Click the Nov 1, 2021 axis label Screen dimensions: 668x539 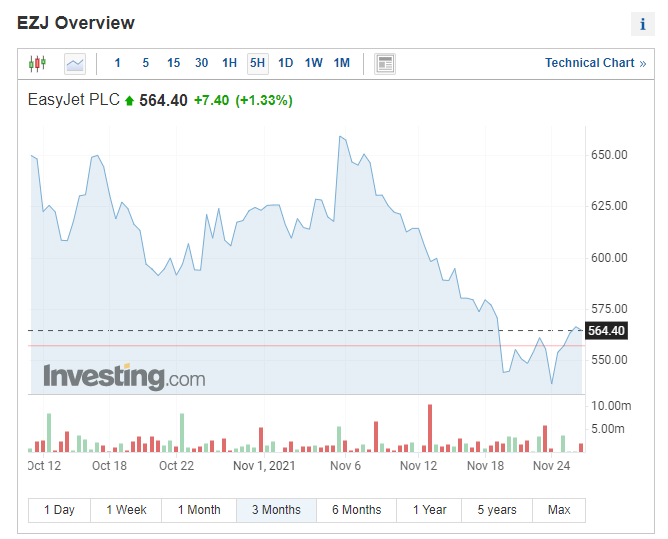[264, 466]
